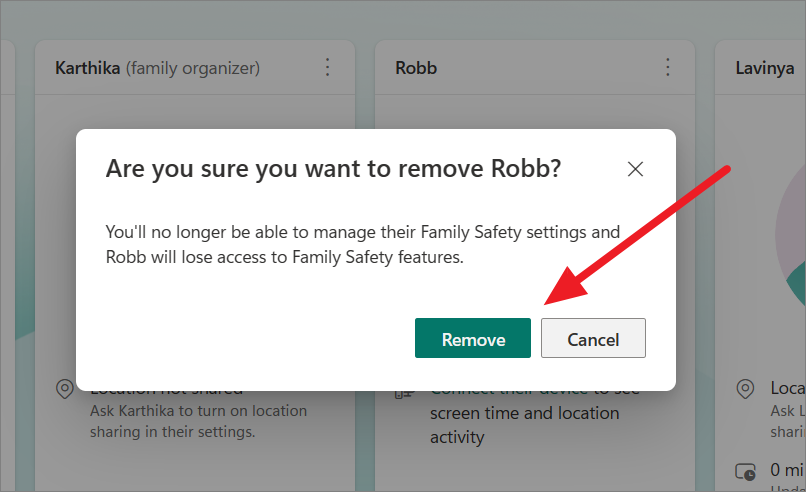Click 'Ask Karthika to turn on location' text
Viewport: 806px width, 492px height.
point(198,411)
